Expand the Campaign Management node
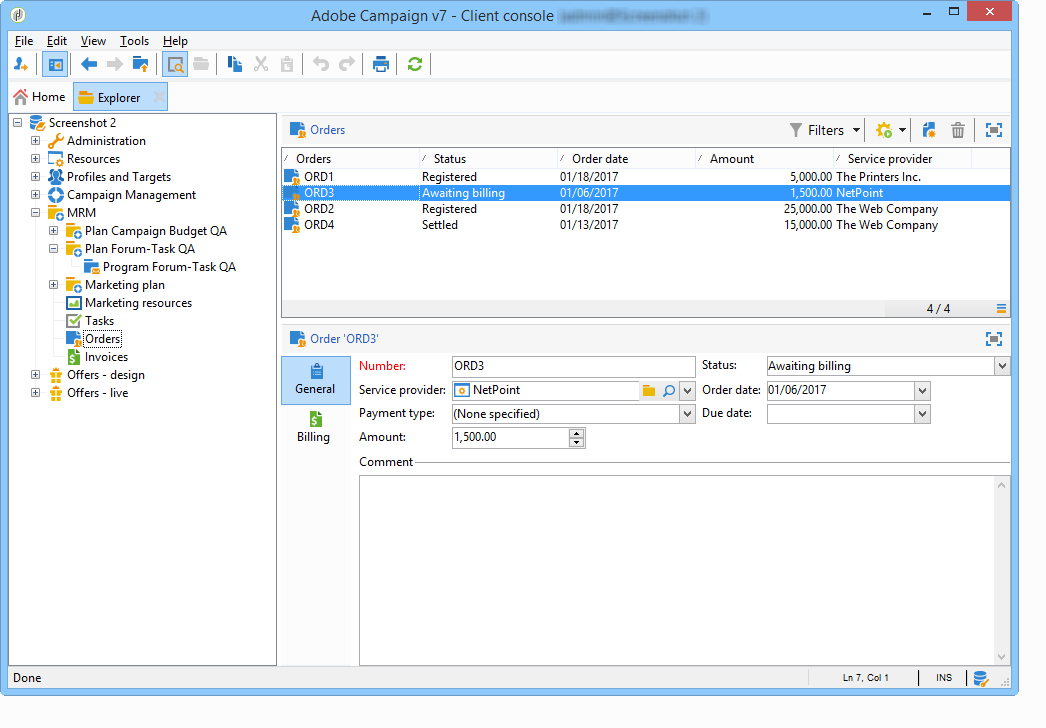This screenshot has width=1046, height=728. point(35,195)
